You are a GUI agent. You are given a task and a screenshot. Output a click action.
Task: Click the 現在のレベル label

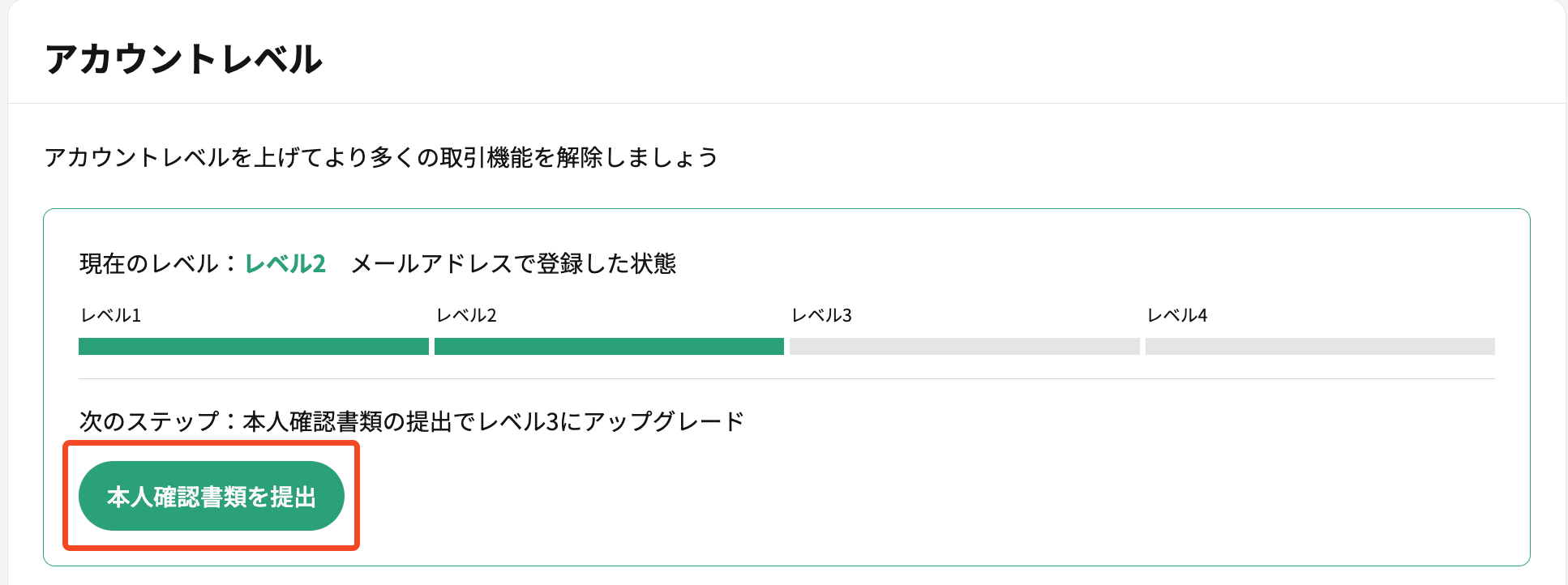pyautogui.click(x=149, y=263)
